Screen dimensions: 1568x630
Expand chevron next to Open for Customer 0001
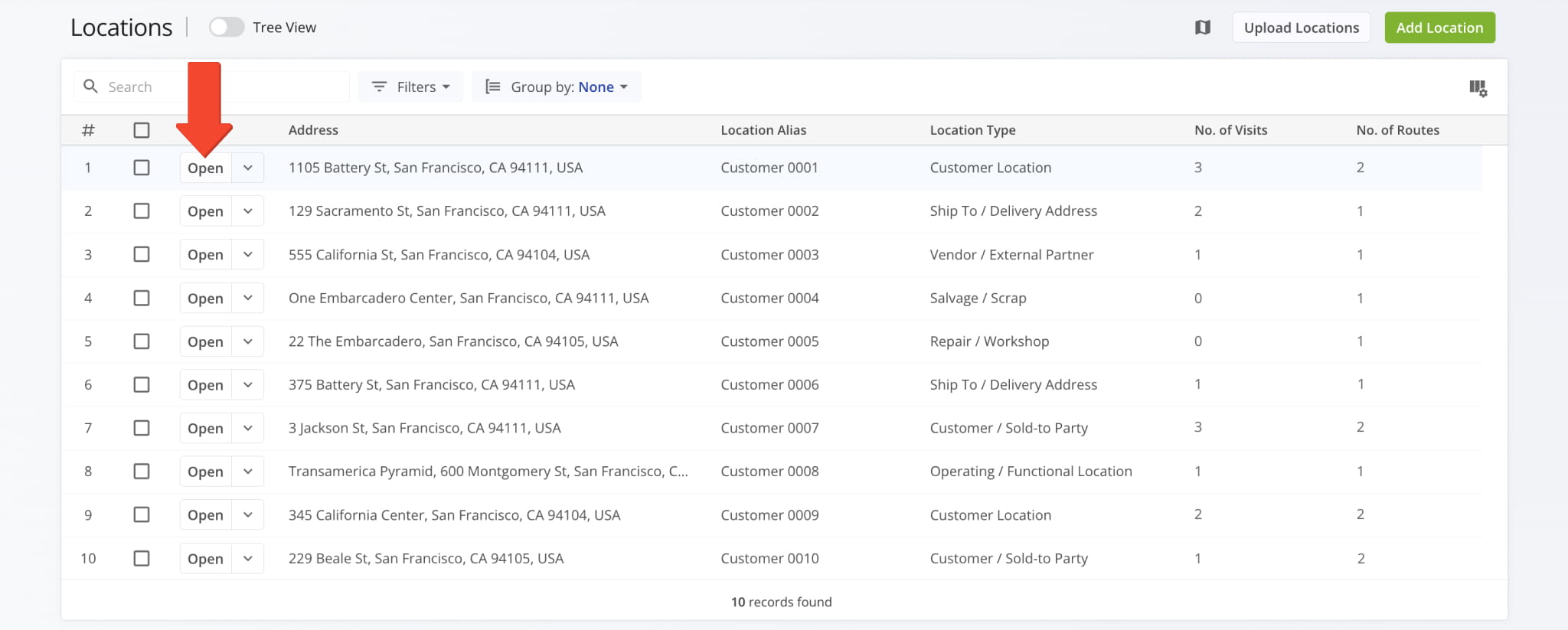248,168
